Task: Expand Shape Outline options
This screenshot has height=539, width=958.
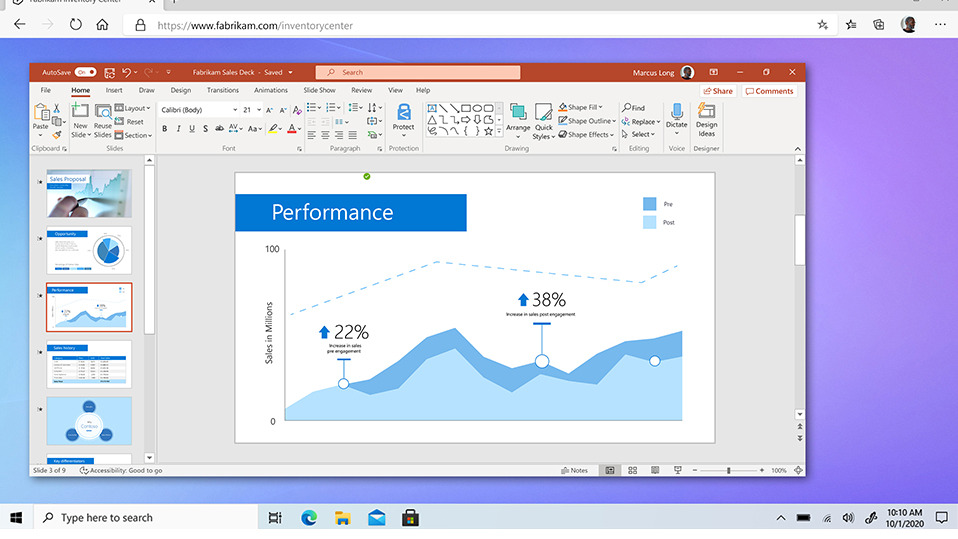Action: pyautogui.click(x=587, y=120)
